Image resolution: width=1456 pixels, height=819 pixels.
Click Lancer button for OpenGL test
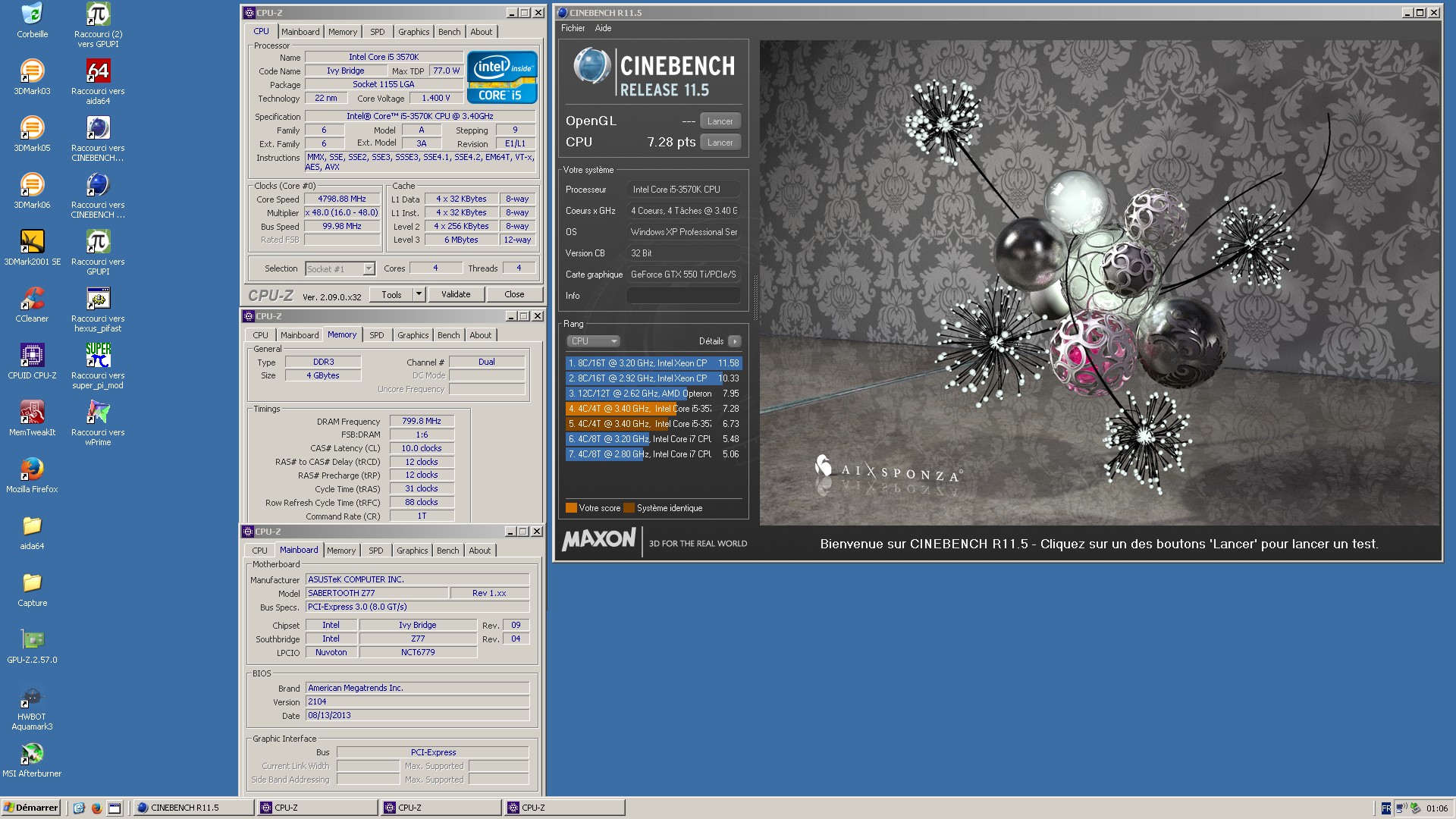click(720, 121)
